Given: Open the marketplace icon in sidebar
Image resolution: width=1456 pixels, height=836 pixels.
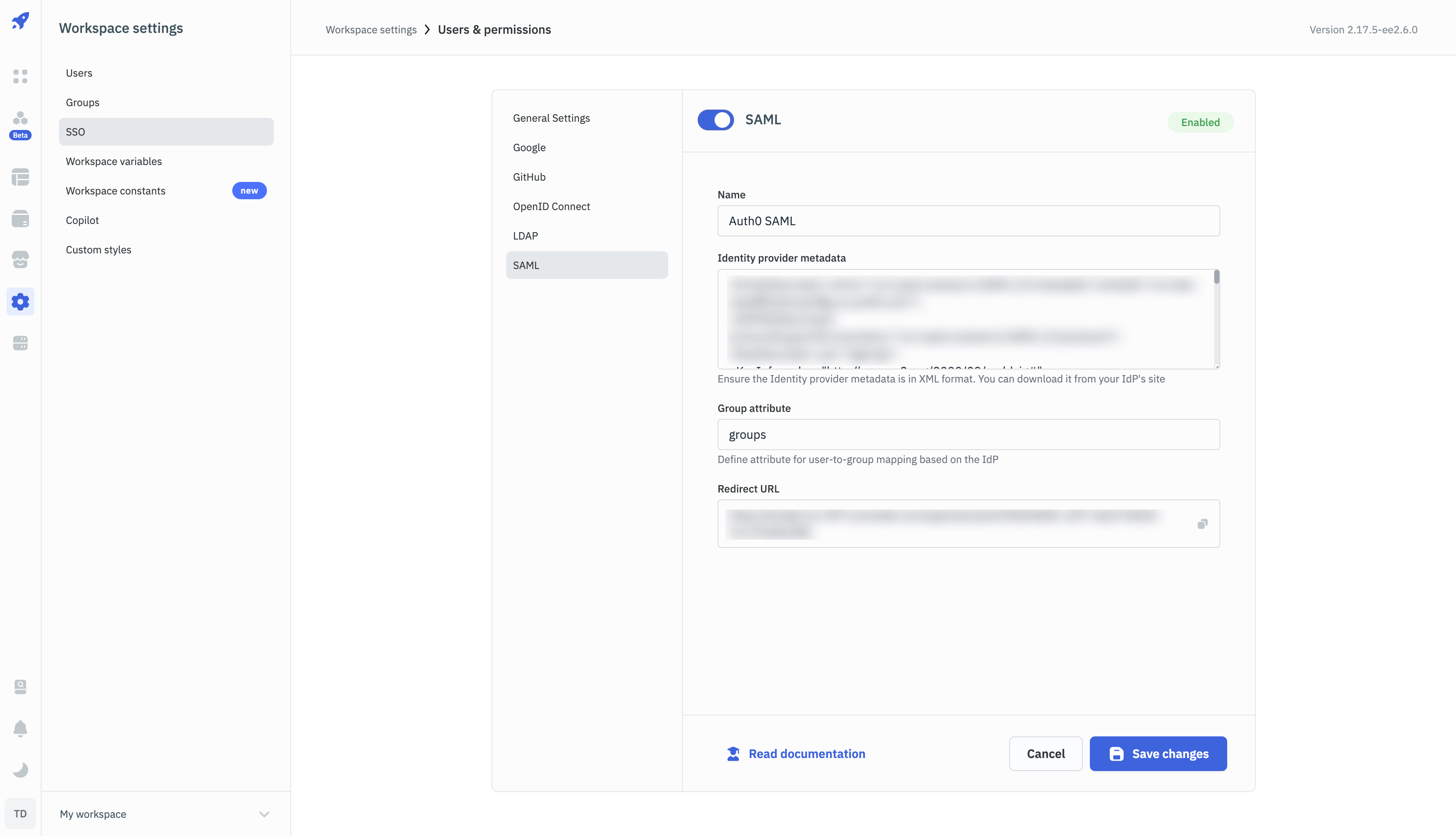Looking at the screenshot, I should pos(20,259).
